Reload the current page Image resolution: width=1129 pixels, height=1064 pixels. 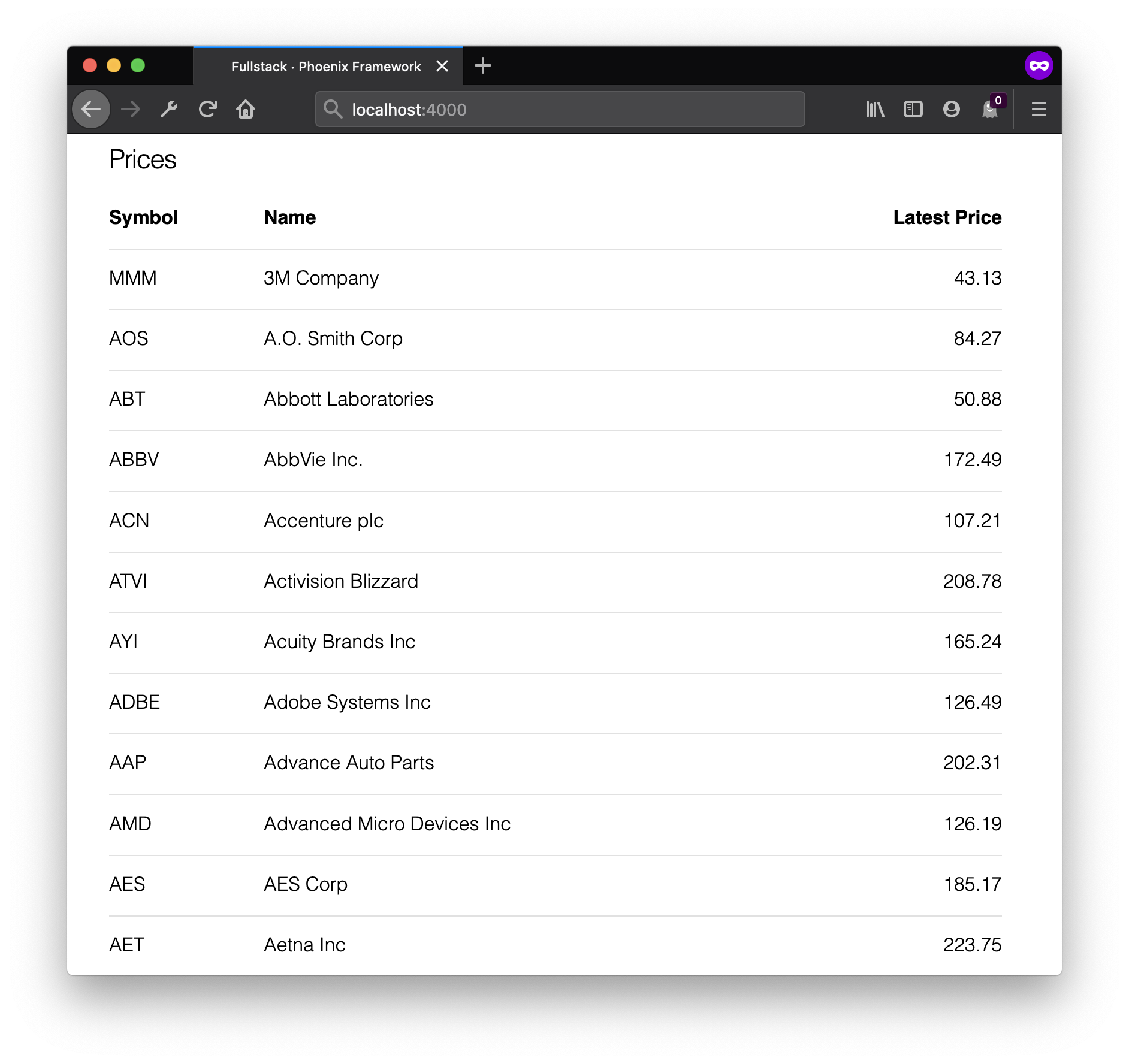[x=207, y=110]
